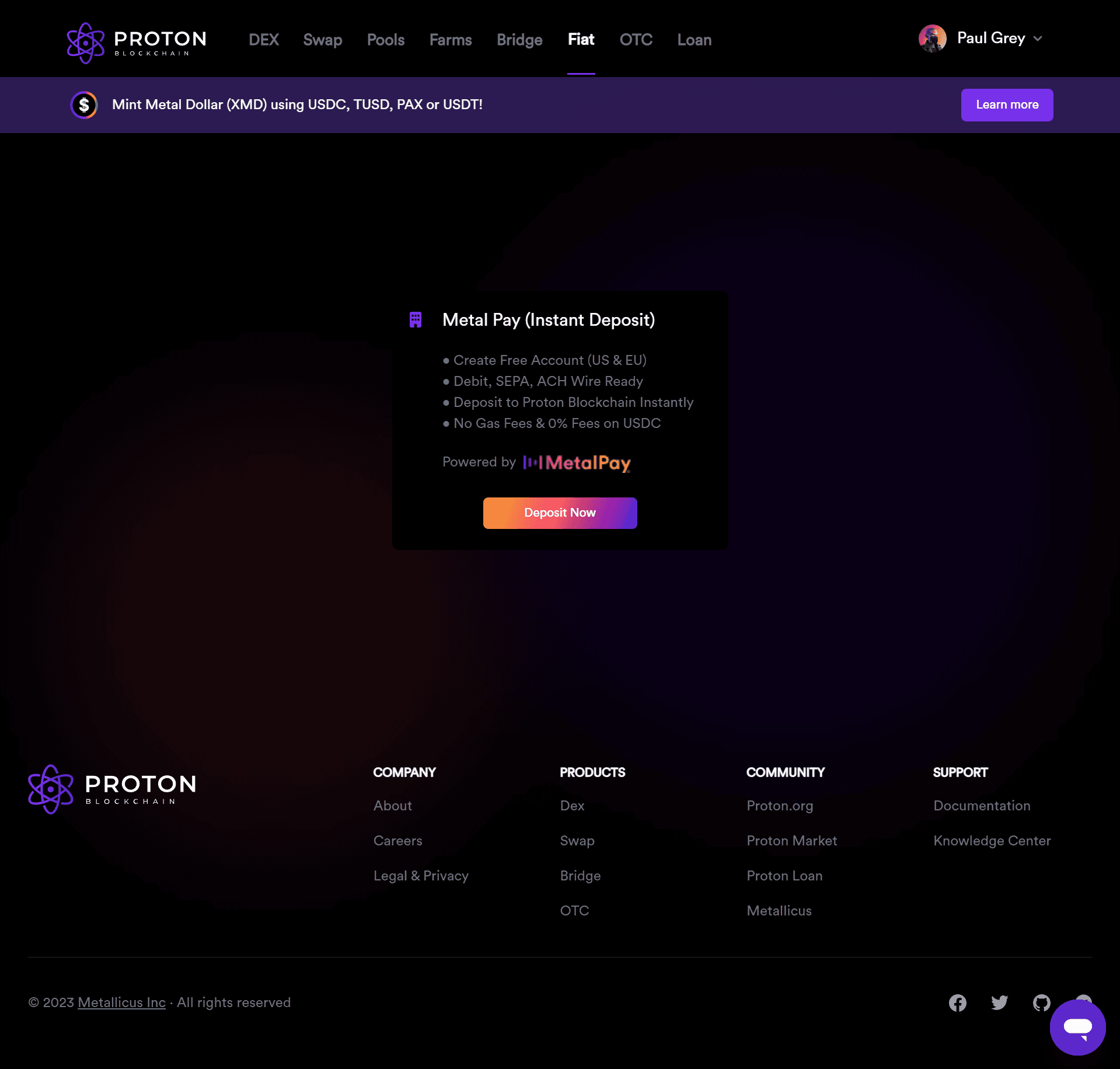The image size is (1120, 1069).
Task: Click the MetalPay powered-by logo
Action: tap(577, 463)
